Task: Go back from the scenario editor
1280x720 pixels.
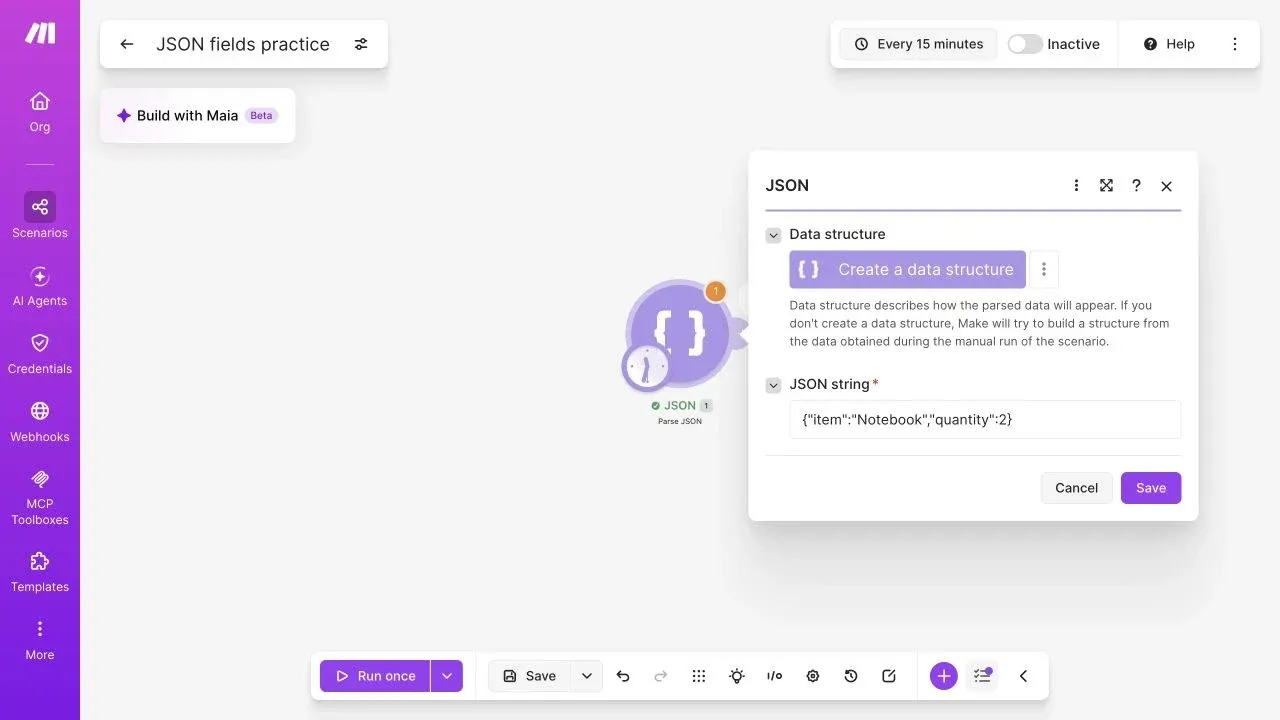Action: 126,44
